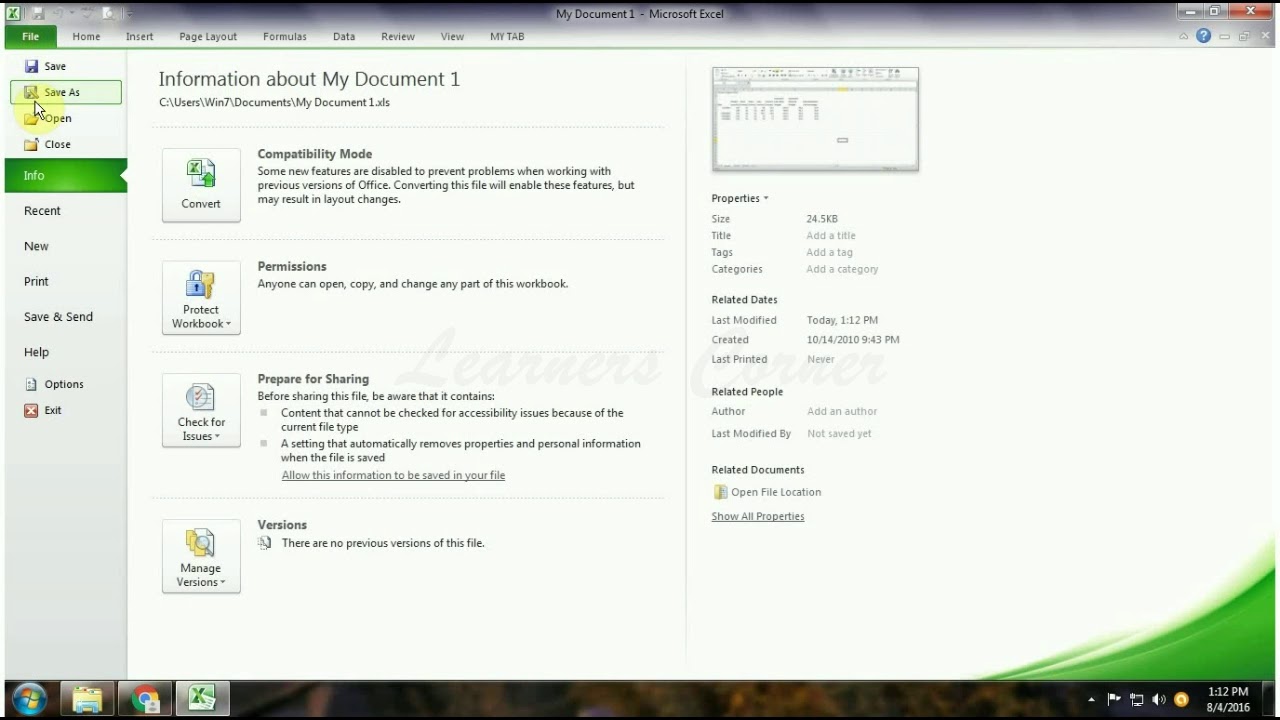Click the Excel taskbar button
This screenshot has height=720, width=1280.
(x=204, y=698)
